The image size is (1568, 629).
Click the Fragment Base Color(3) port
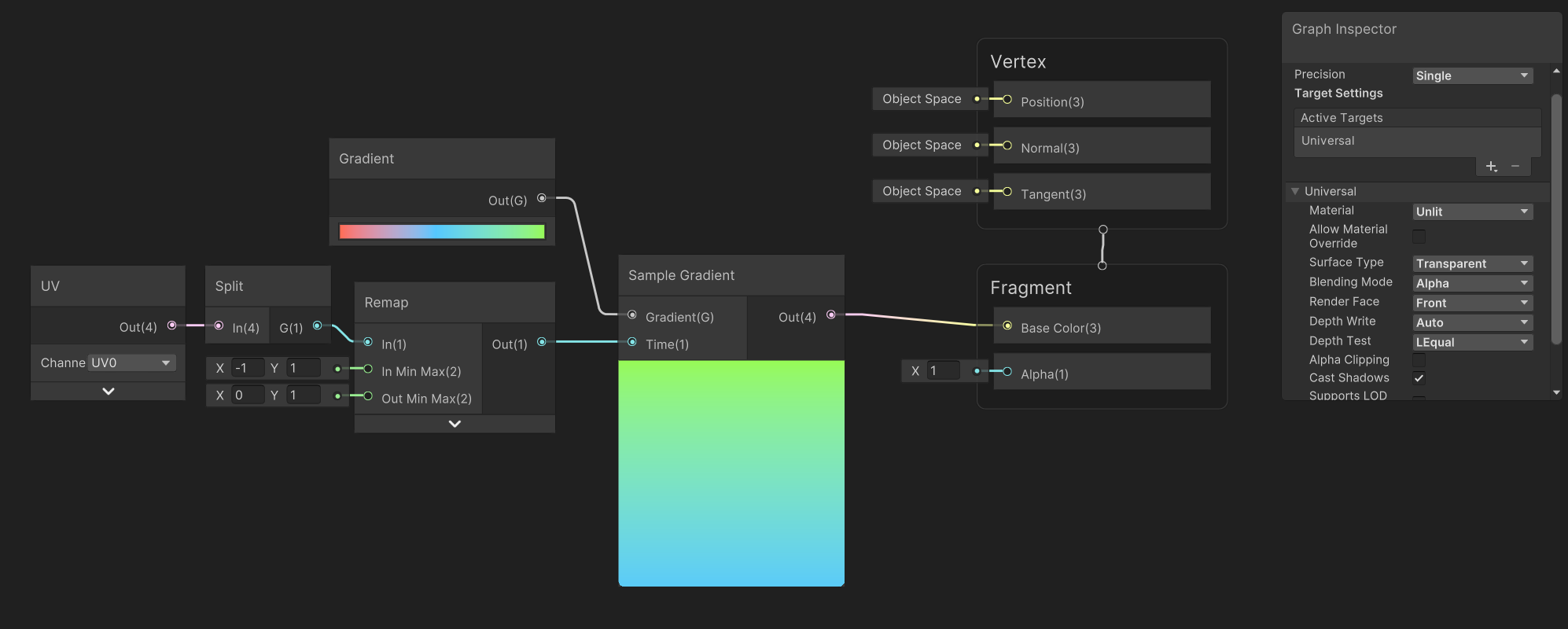[x=1007, y=326]
